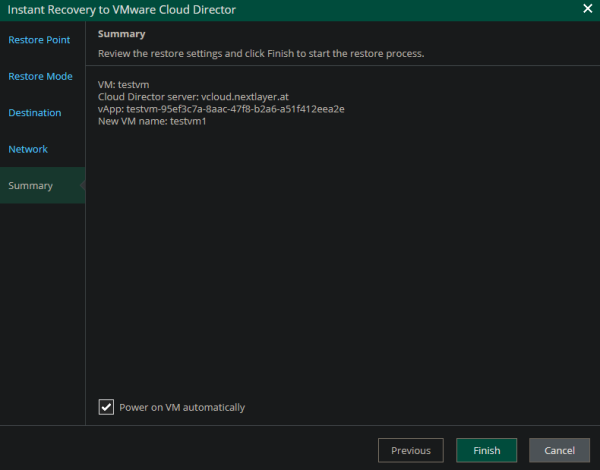The height and width of the screenshot is (470, 600).
Task: Click the 'New VM name: testvm1' line
Action: [152, 121]
